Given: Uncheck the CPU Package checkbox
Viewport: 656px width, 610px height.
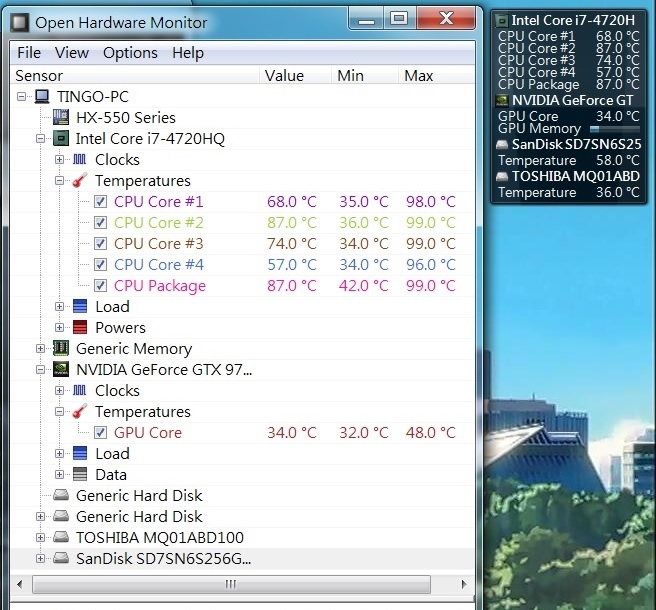Looking at the screenshot, I should tap(100, 286).
